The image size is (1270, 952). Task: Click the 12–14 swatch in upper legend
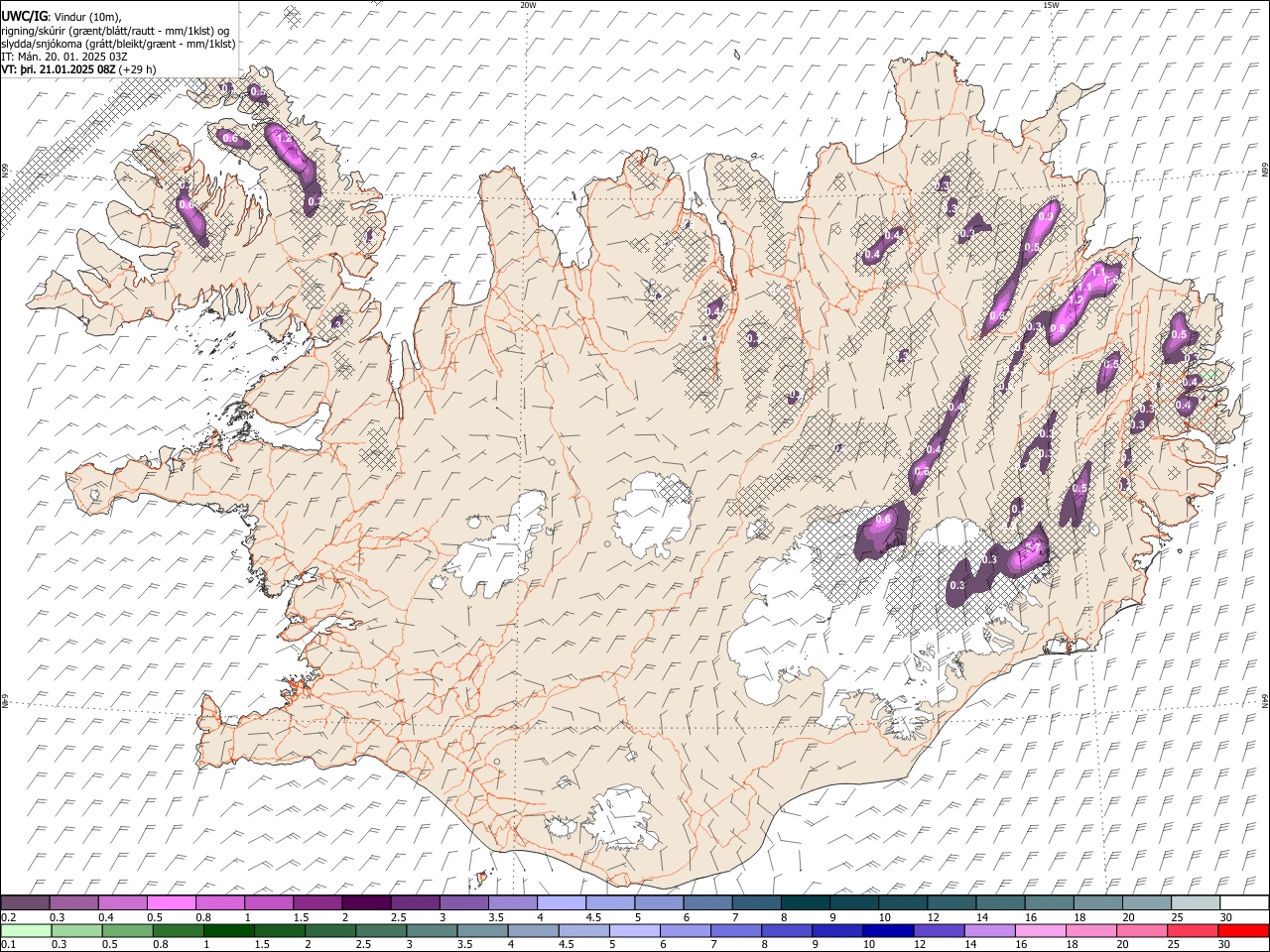952,902
